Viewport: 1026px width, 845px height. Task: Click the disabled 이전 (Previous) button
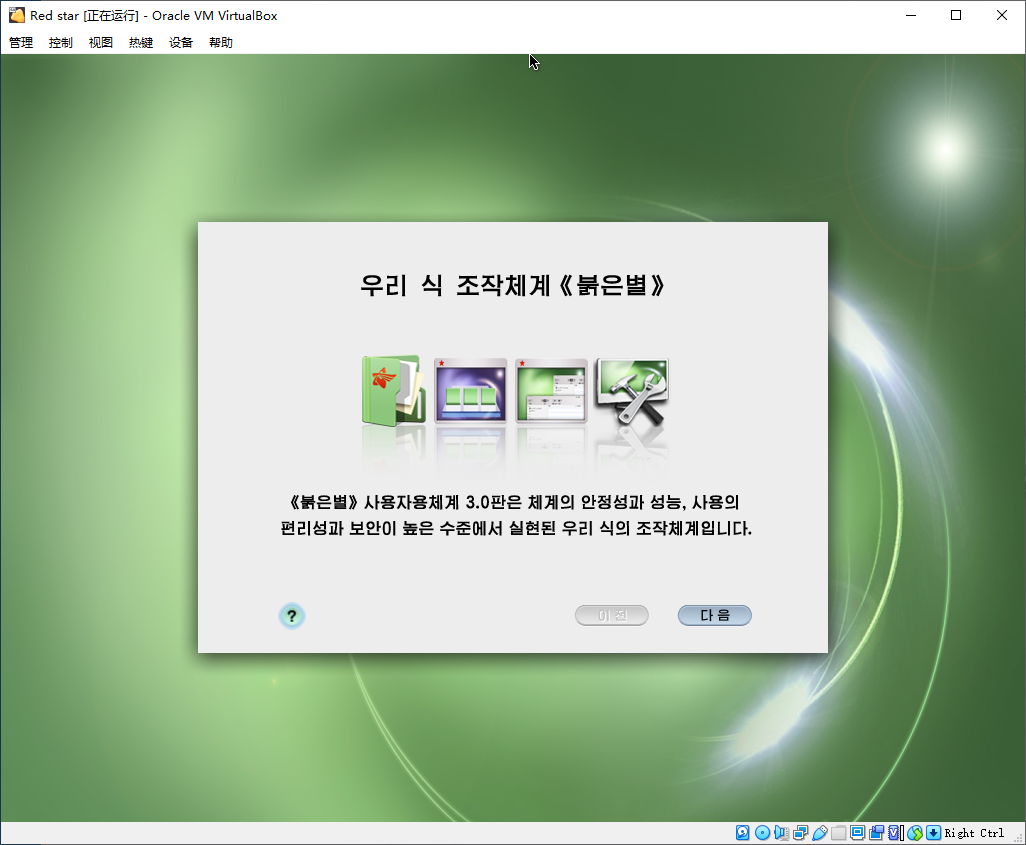click(x=612, y=615)
